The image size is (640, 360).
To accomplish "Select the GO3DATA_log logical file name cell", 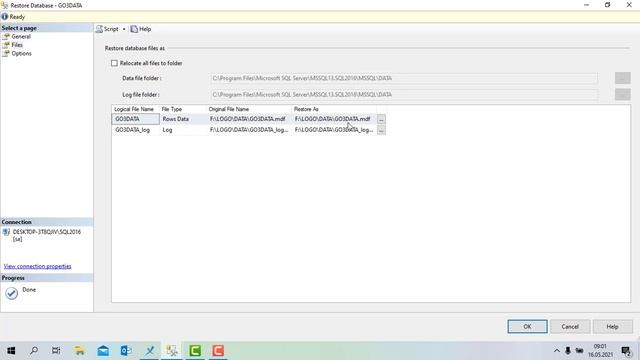I will (x=135, y=130).
